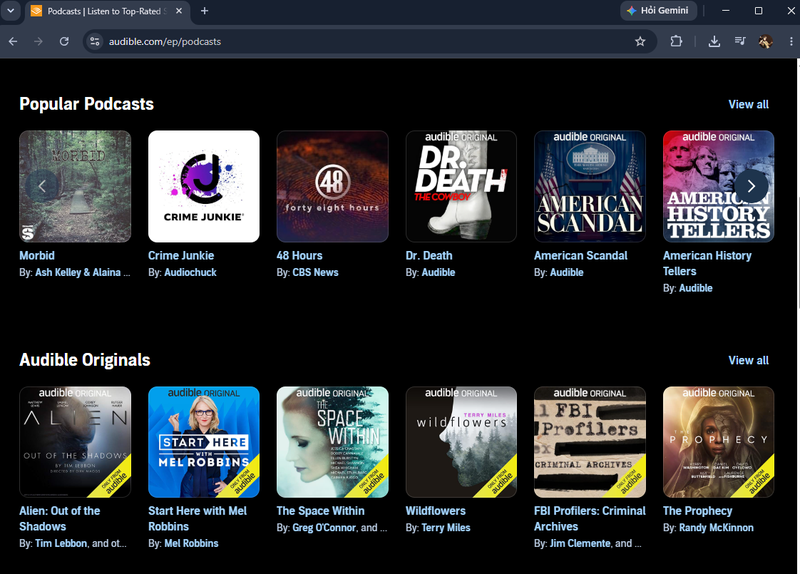Bookmark this page with the star icon

(x=640, y=41)
